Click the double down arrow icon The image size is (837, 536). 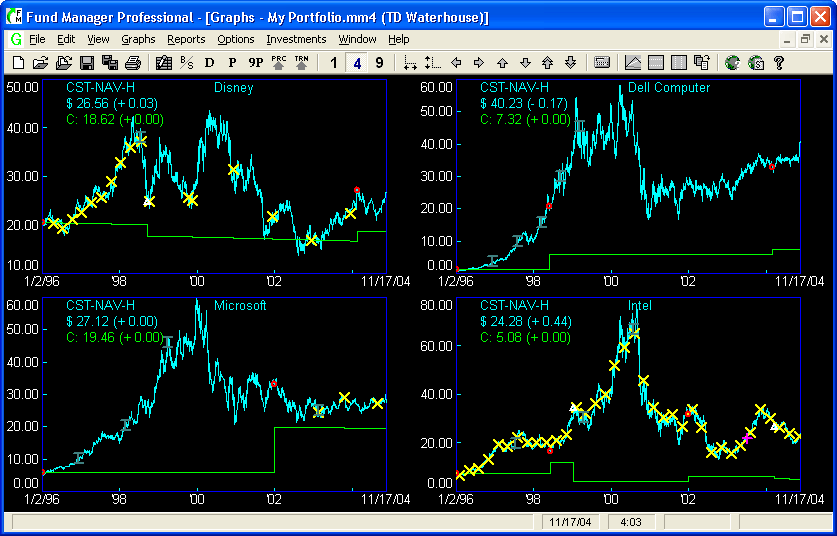571,63
